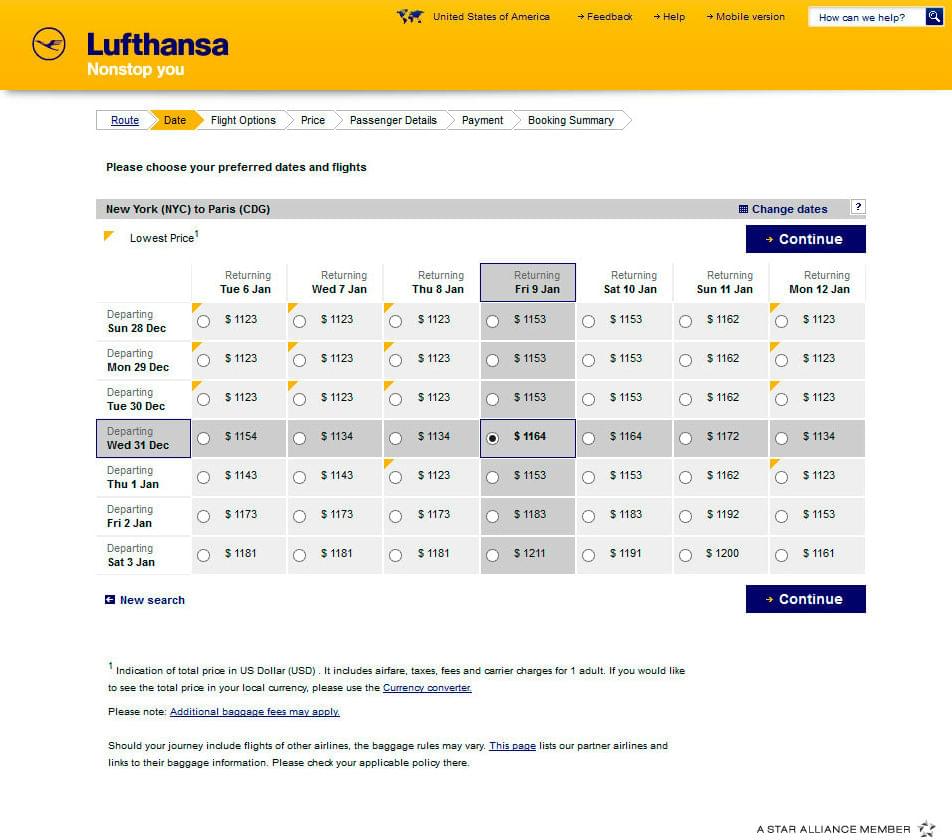Click the New search back arrow icon

[x=110, y=600]
